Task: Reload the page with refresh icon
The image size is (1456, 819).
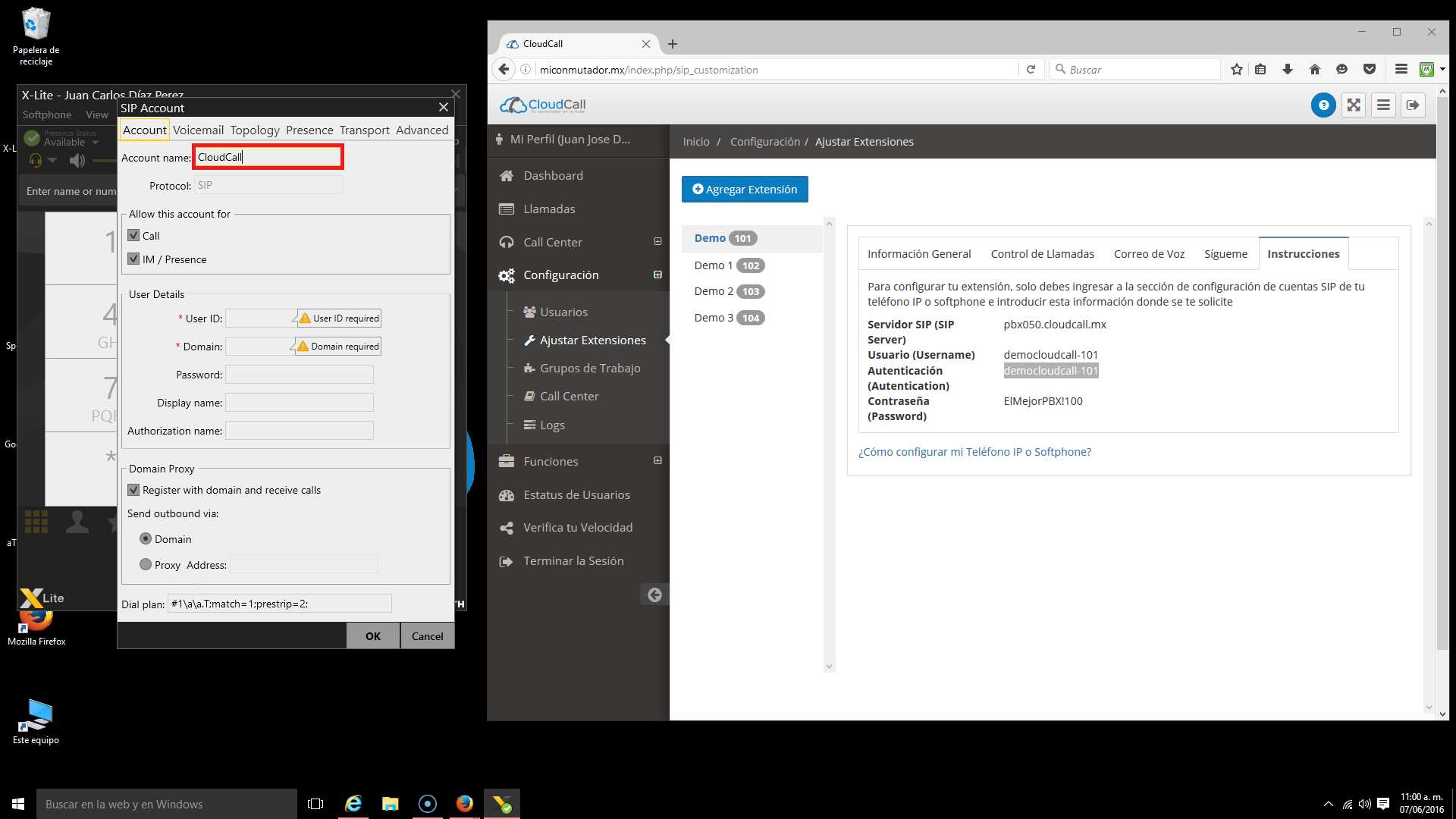Action: 1031,69
